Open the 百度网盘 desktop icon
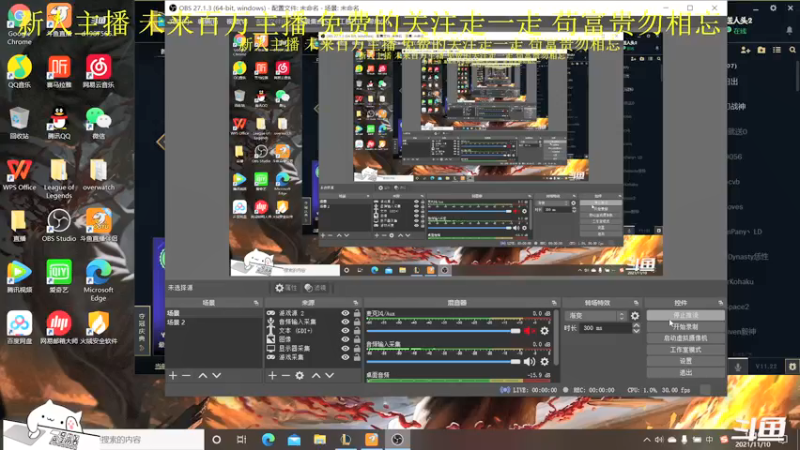The height and width of the screenshot is (450, 800). 19,327
